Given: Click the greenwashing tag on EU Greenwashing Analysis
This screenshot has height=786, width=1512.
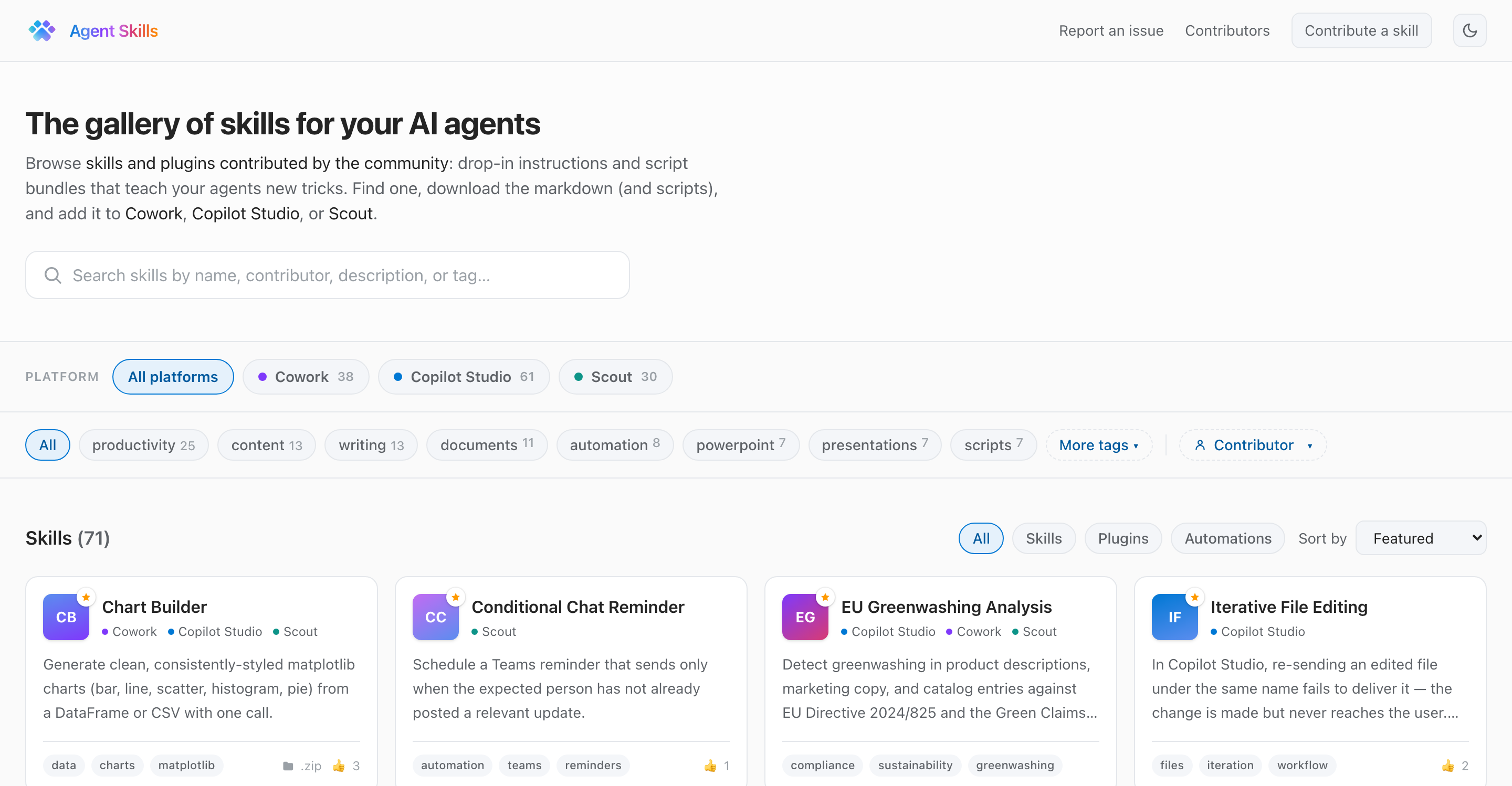Looking at the screenshot, I should 1015,766.
